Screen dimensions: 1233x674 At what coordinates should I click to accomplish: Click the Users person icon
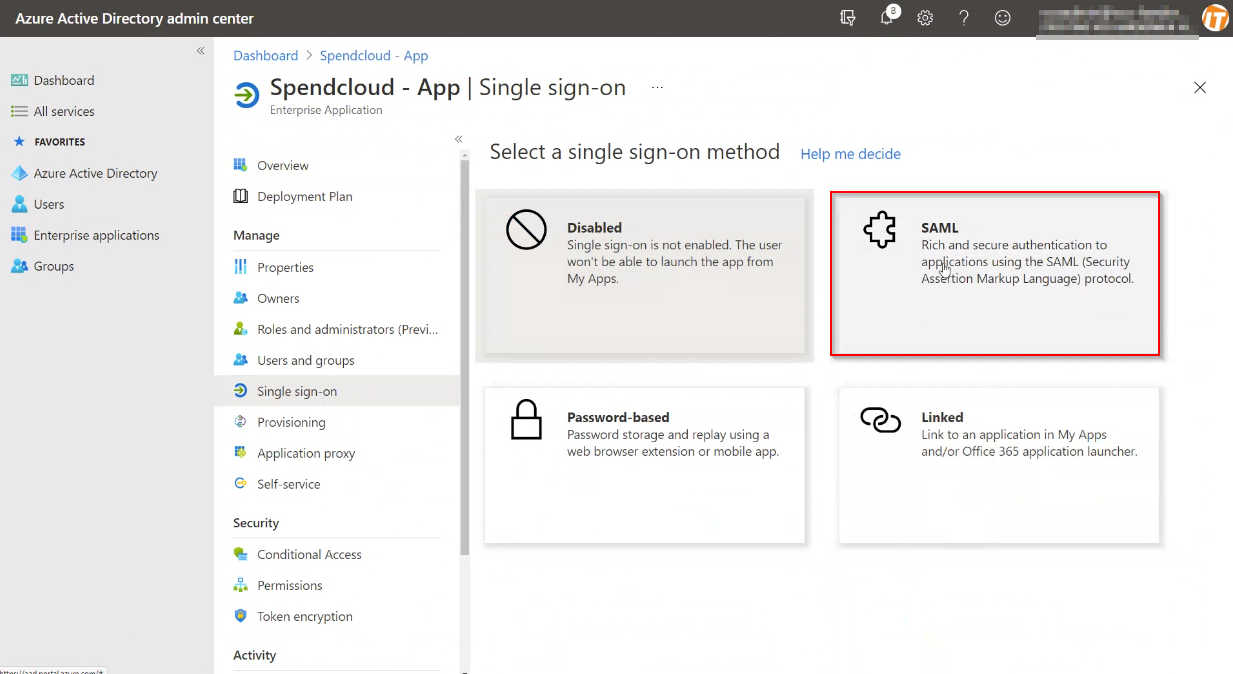pyautogui.click(x=19, y=204)
